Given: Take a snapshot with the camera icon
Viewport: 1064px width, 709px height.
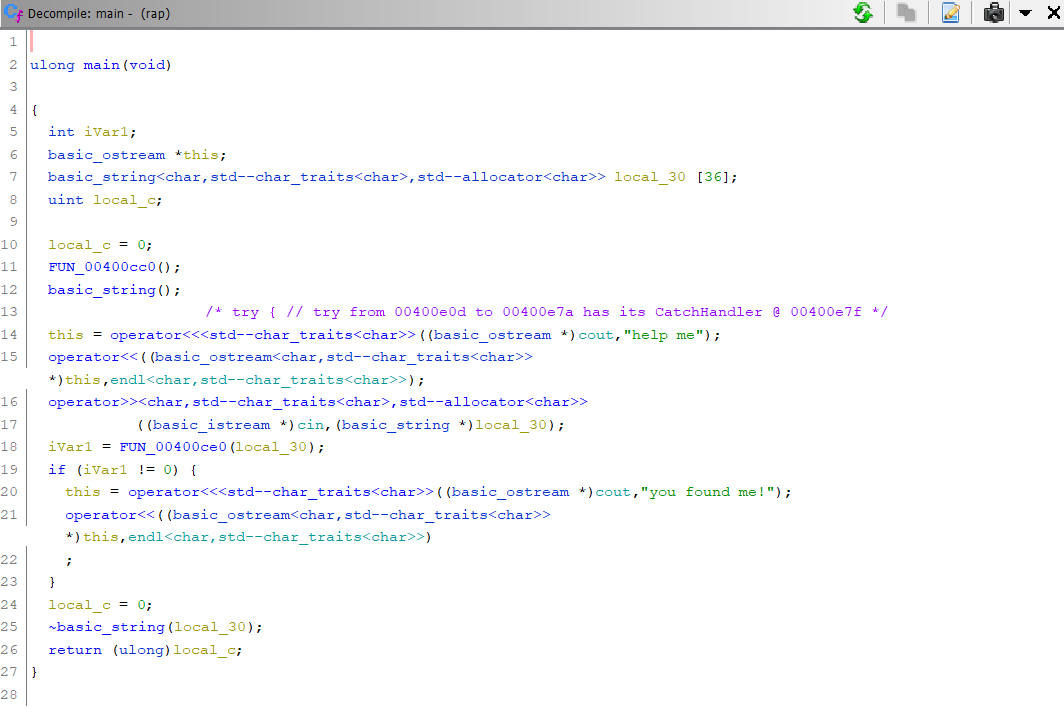Looking at the screenshot, I should [994, 13].
